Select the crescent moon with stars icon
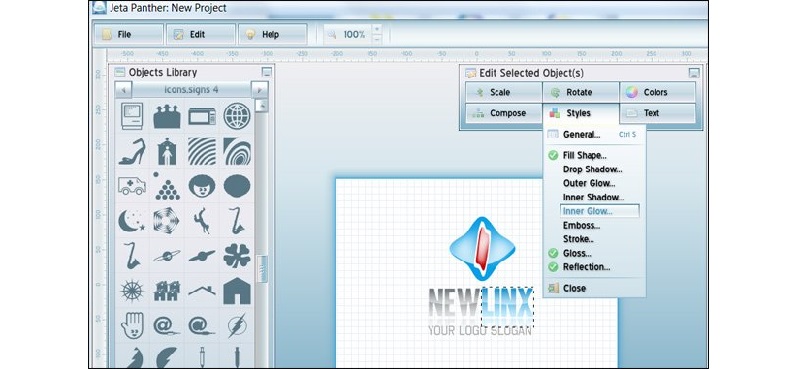800x369 pixels. click(132, 221)
